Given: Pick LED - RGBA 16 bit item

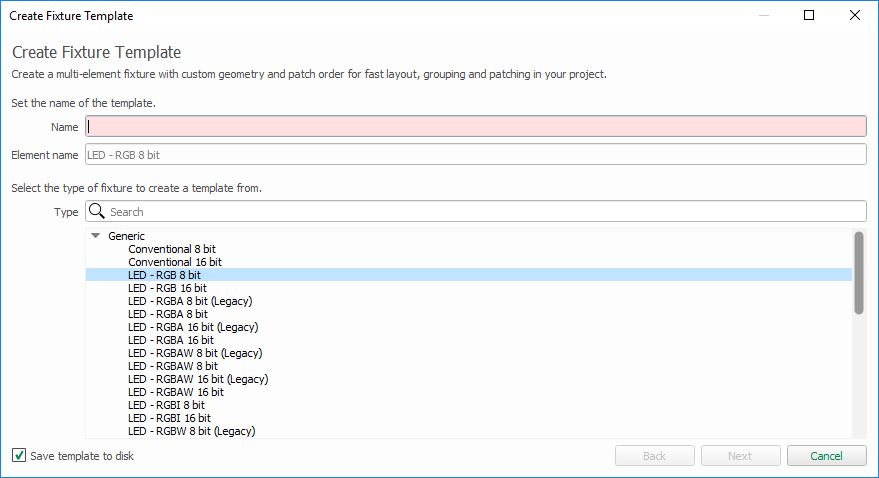Looking at the screenshot, I should point(170,340).
